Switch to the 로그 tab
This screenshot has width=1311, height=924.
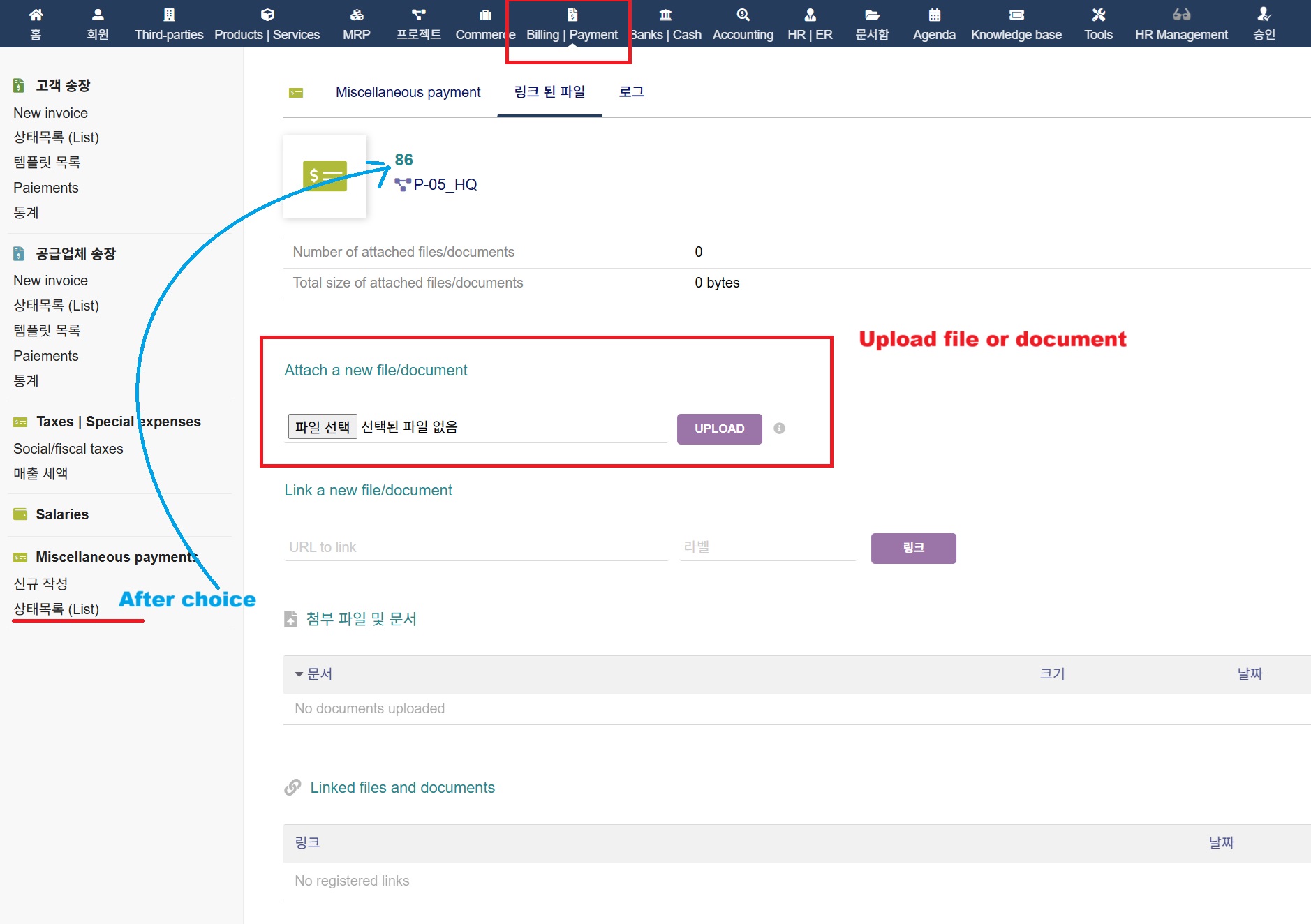[631, 92]
